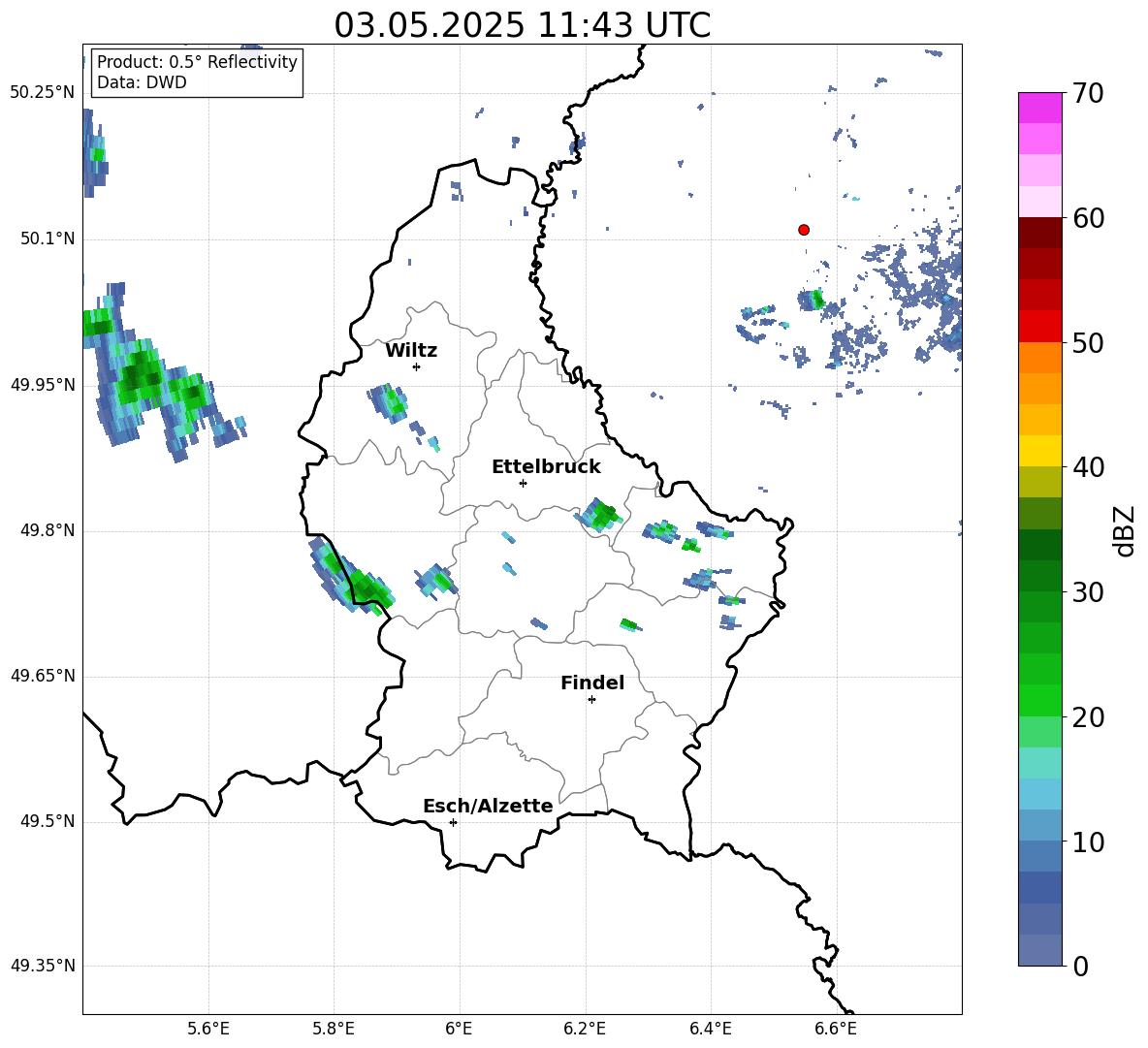Click the Esch/Alzette station cross marker
Viewport: 1148px width, 1048px height.
tap(453, 822)
